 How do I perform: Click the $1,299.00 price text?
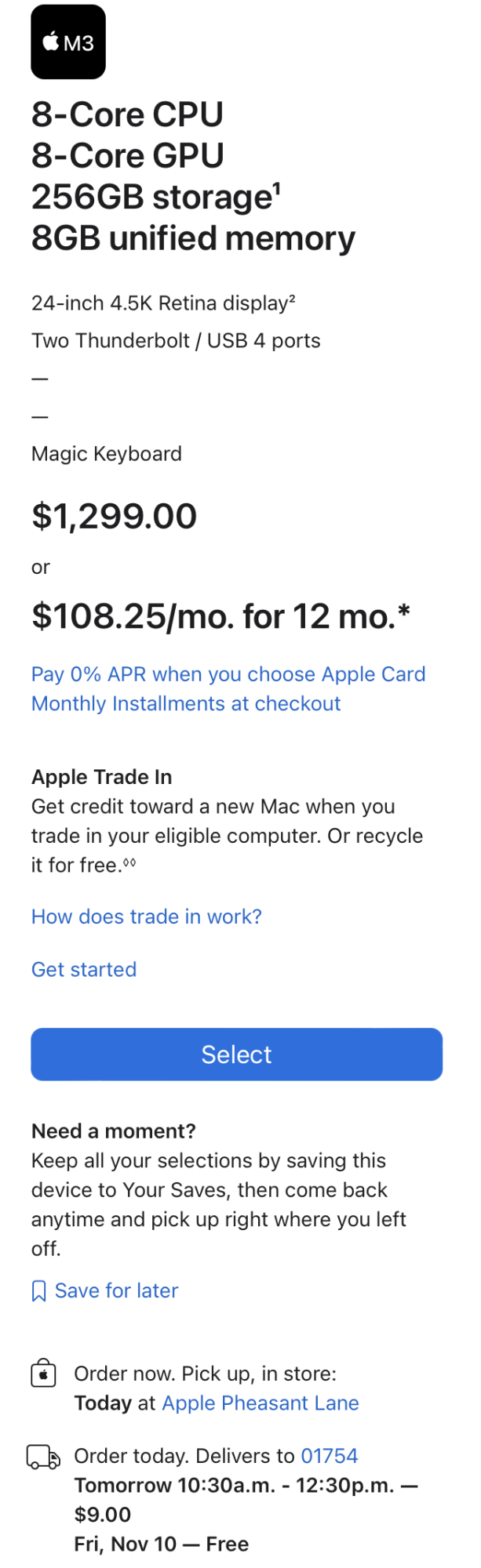[x=115, y=516]
